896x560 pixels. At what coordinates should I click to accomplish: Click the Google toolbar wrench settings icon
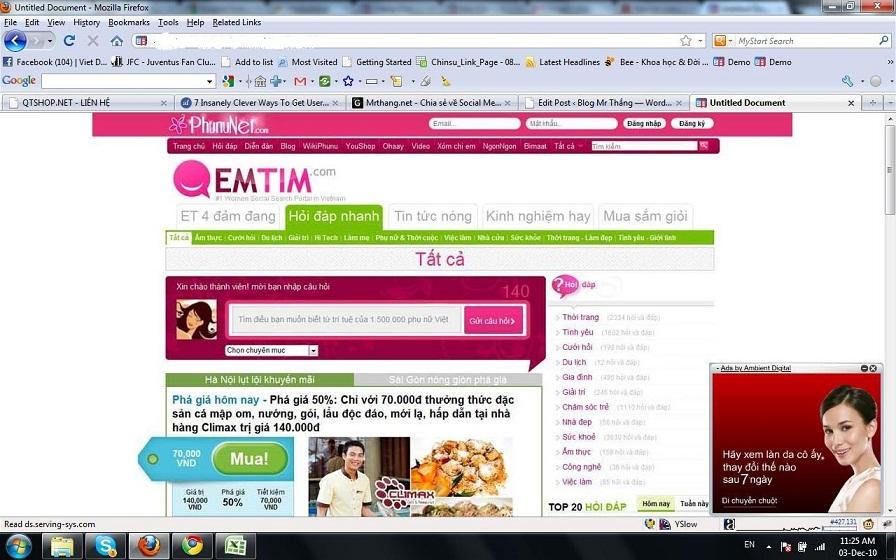[x=847, y=81]
